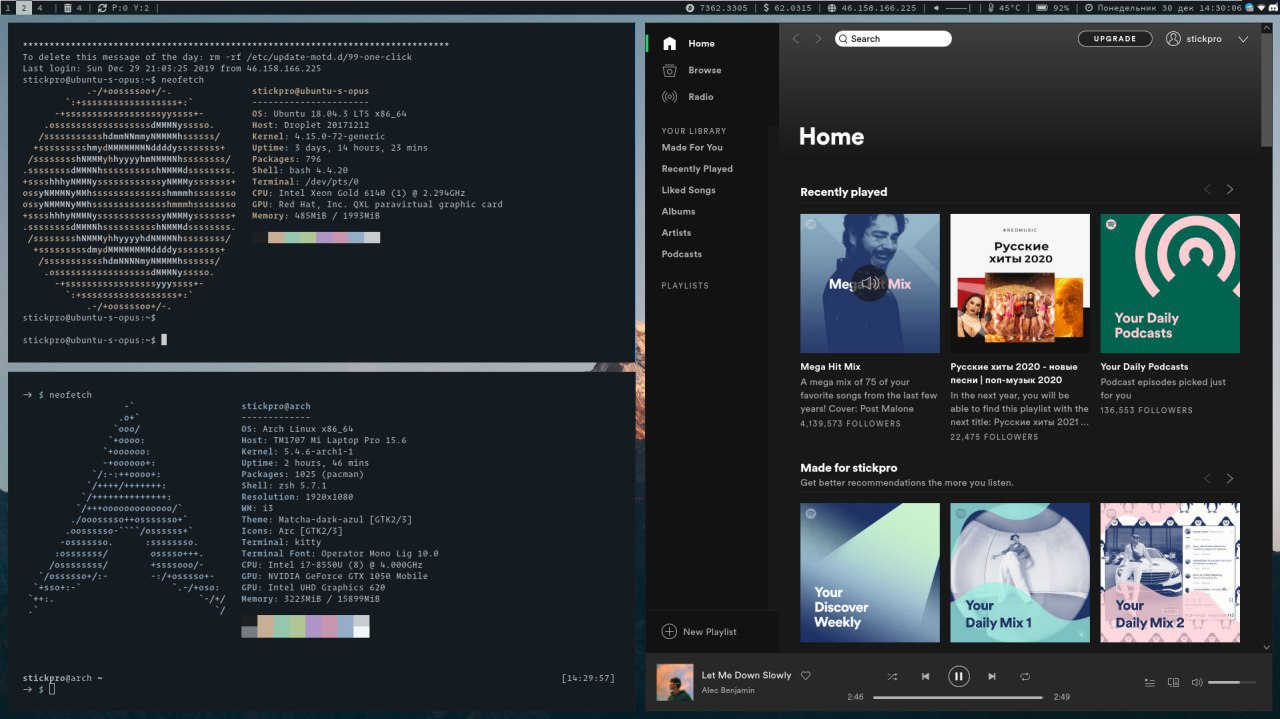1280x719 pixels.
Task: Go to next items in Made for stickpro
Action: point(1230,479)
